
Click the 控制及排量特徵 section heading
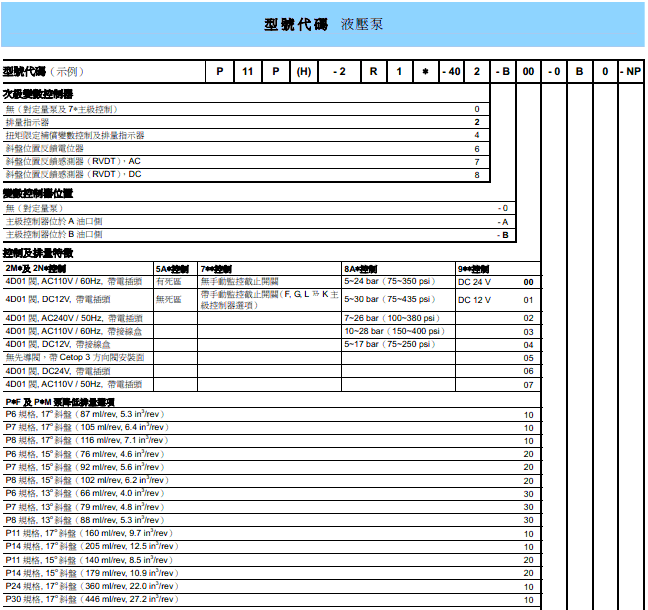(x=38, y=254)
